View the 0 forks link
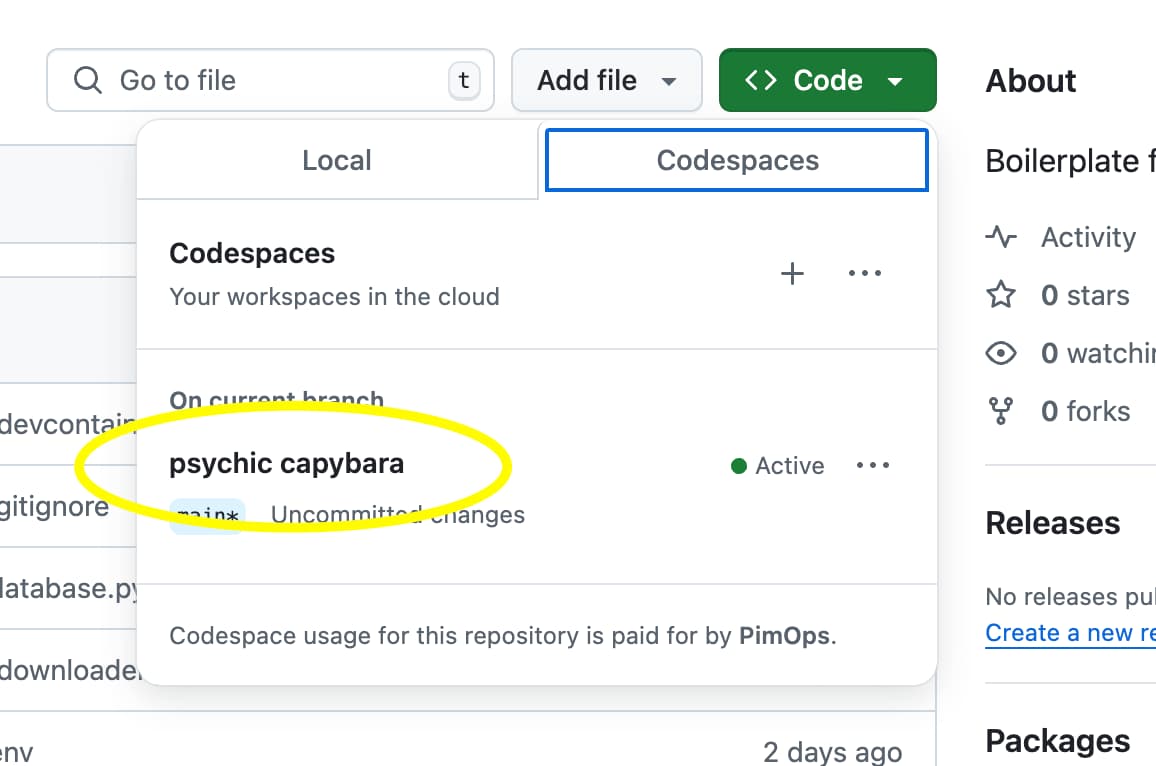This screenshot has width=1156, height=766. pos(1085,412)
